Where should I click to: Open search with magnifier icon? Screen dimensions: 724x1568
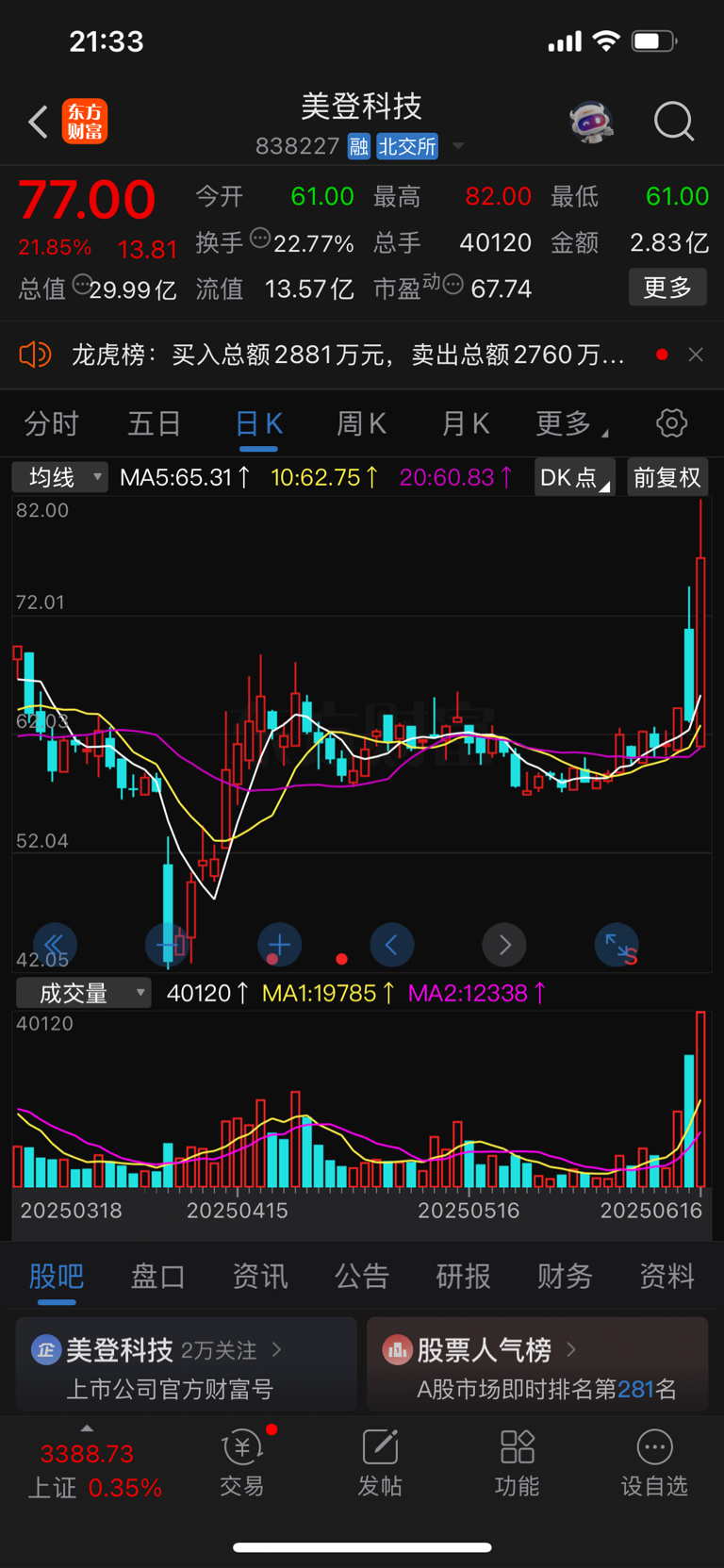(674, 122)
